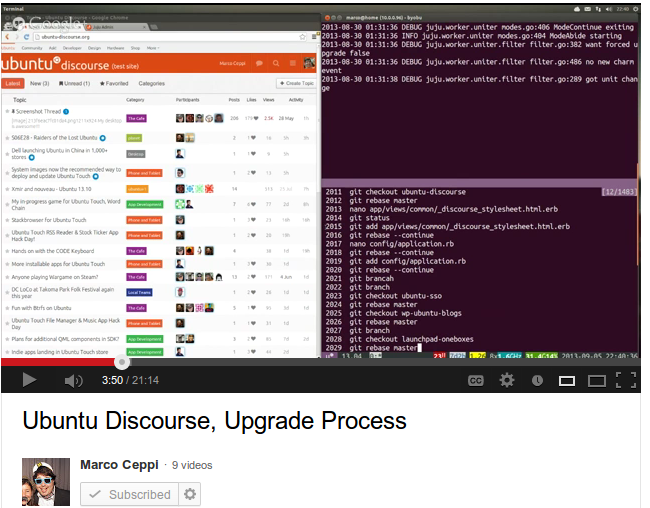Click the browser back arrow
This screenshot has width=650, height=508.
(x=7, y=37)
